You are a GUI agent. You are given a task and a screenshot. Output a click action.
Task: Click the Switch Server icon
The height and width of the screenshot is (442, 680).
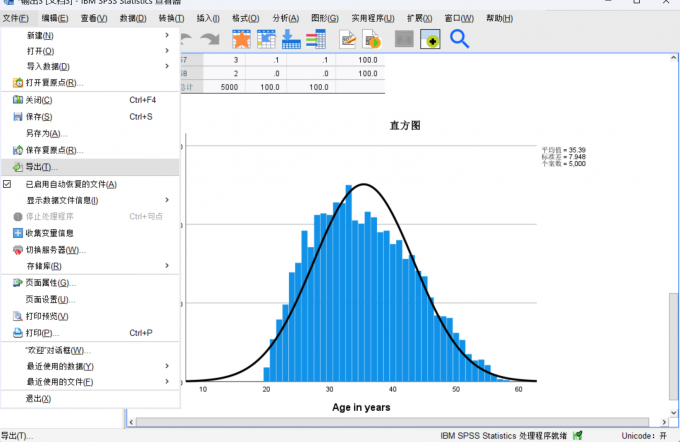[18, 250]
